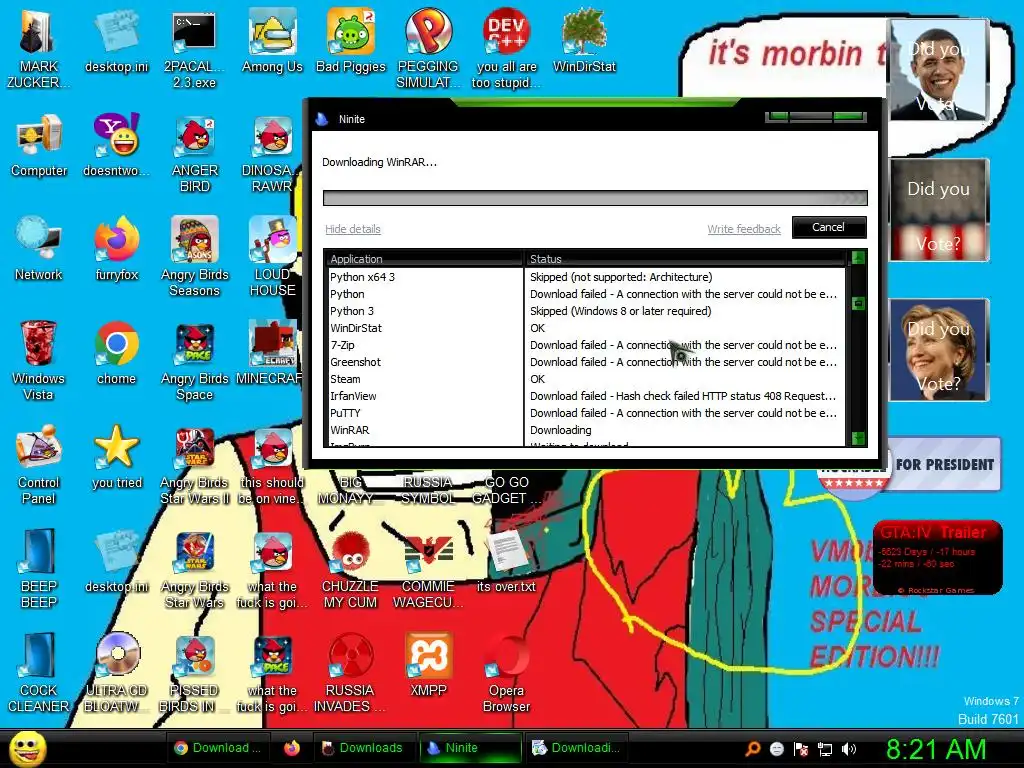Open 2PACAL 2.3.exe desktop shortcut
The image size is (1024, 768).
(194, 49)
